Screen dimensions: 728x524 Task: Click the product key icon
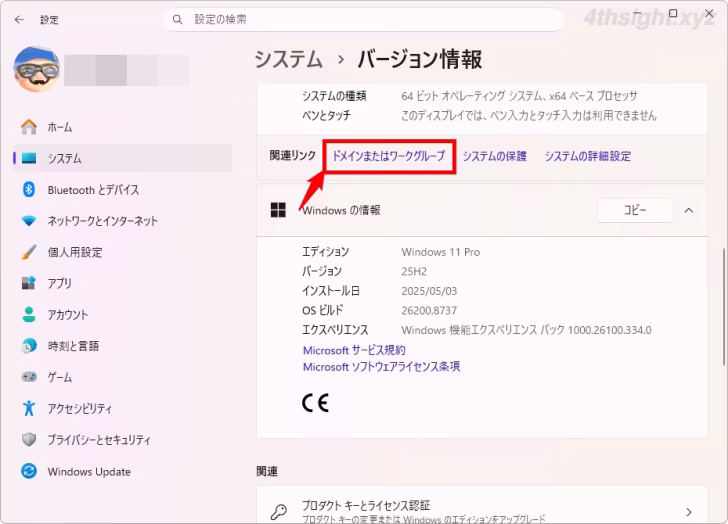tap(279, 512)
